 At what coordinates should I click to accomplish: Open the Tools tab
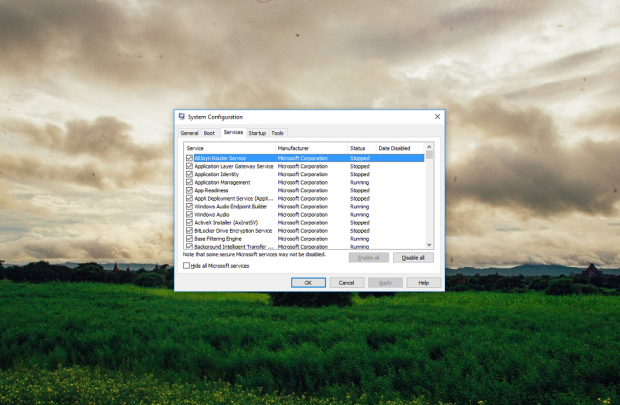[277, 133]
